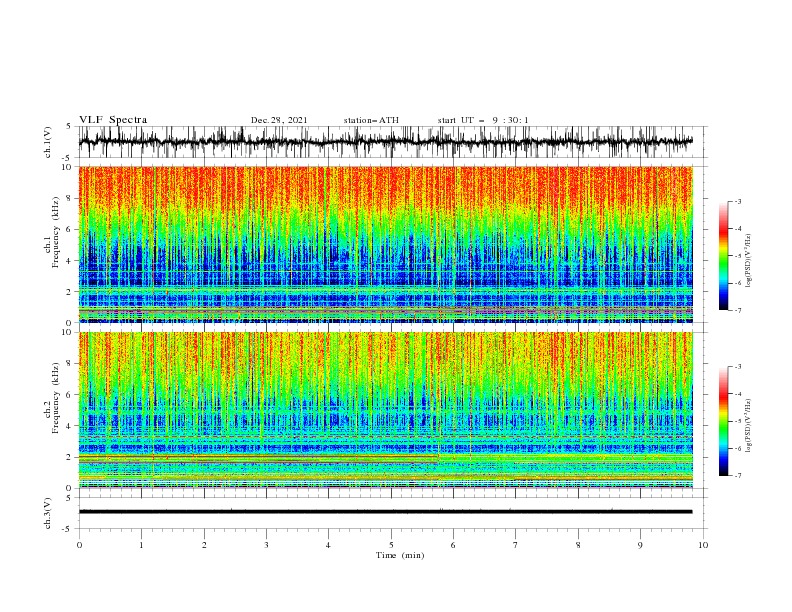
Task: Click the ch.2 spectrogram colorbar
Action: click(x=724, y=421)
